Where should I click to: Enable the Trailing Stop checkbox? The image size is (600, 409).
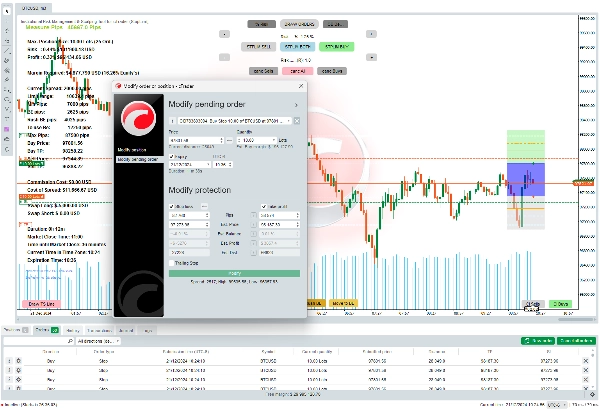pyautogui.click(x=171, y=263)
